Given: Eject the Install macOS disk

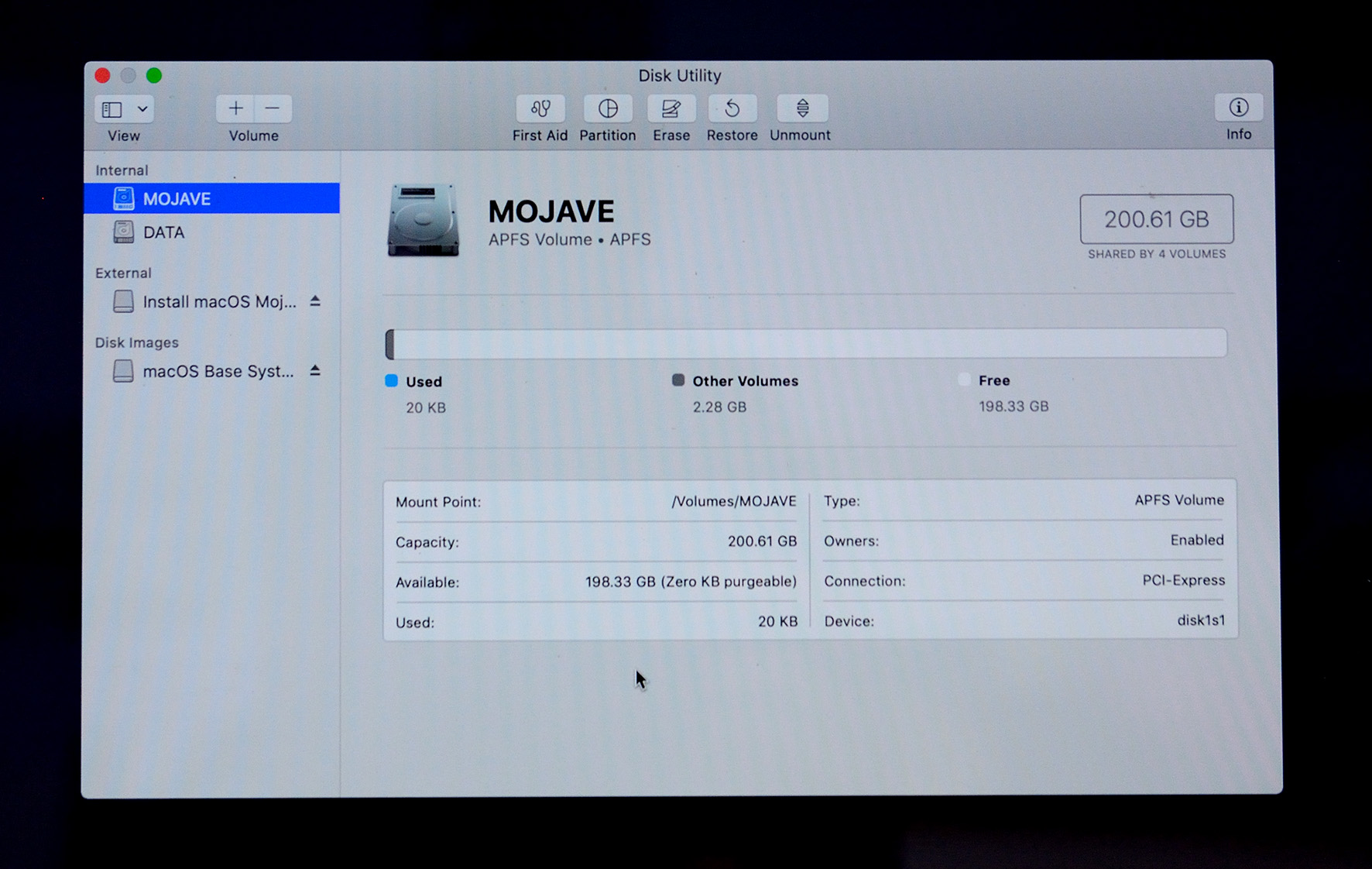Looking at the screenshot, I should (315, 302).
